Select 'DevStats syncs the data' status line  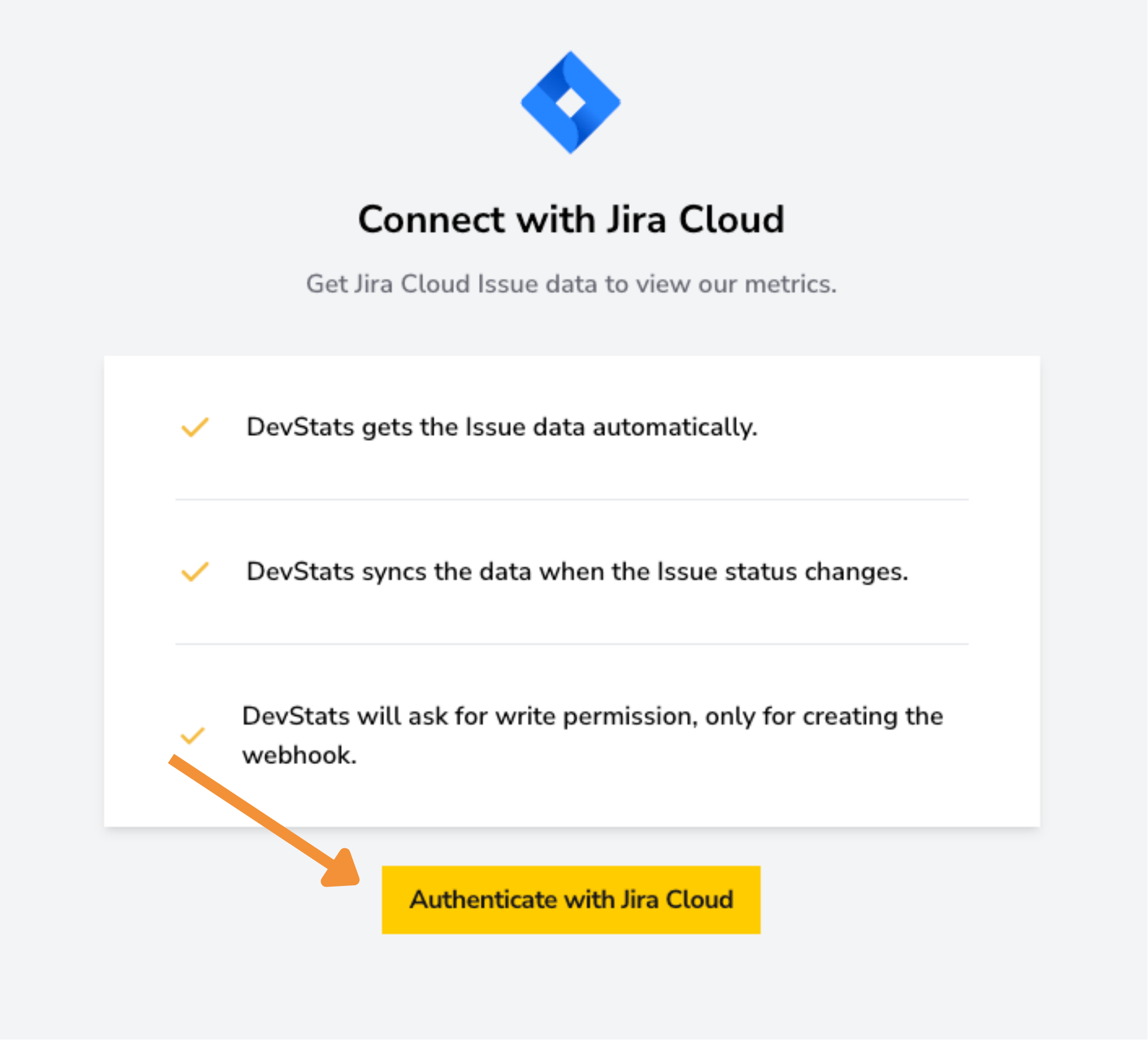tap(577, 572)
